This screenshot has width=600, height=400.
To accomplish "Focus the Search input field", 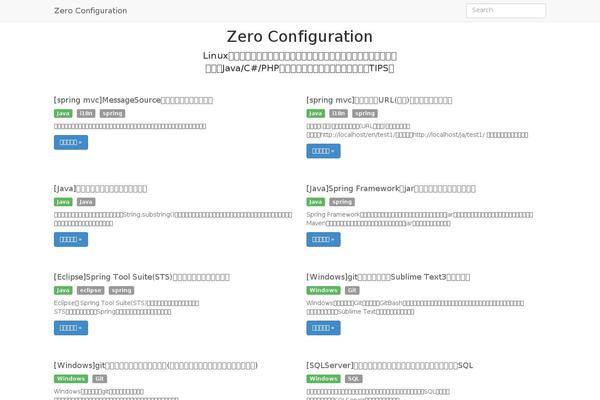I will point(506,10).
